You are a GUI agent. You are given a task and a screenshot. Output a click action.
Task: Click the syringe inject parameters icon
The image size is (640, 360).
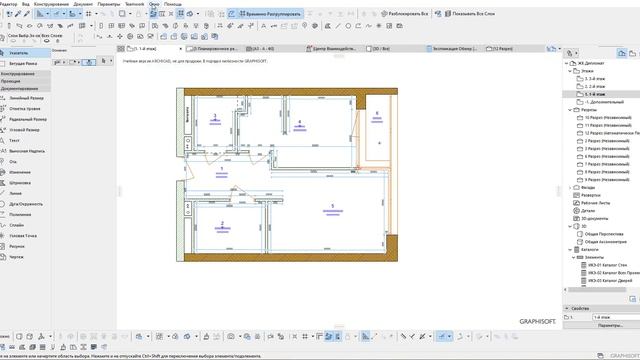27,14
